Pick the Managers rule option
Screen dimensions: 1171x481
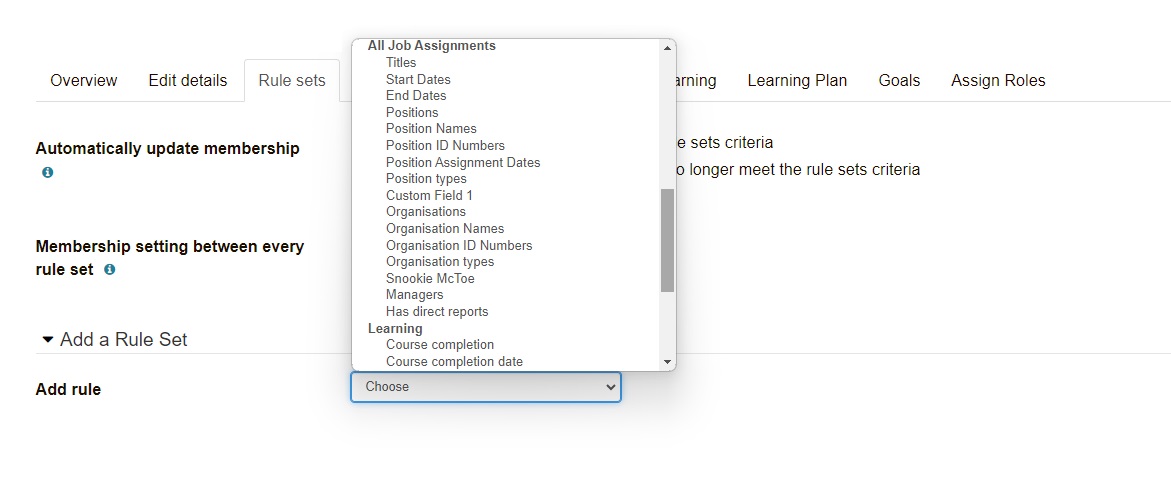point(414,295)
